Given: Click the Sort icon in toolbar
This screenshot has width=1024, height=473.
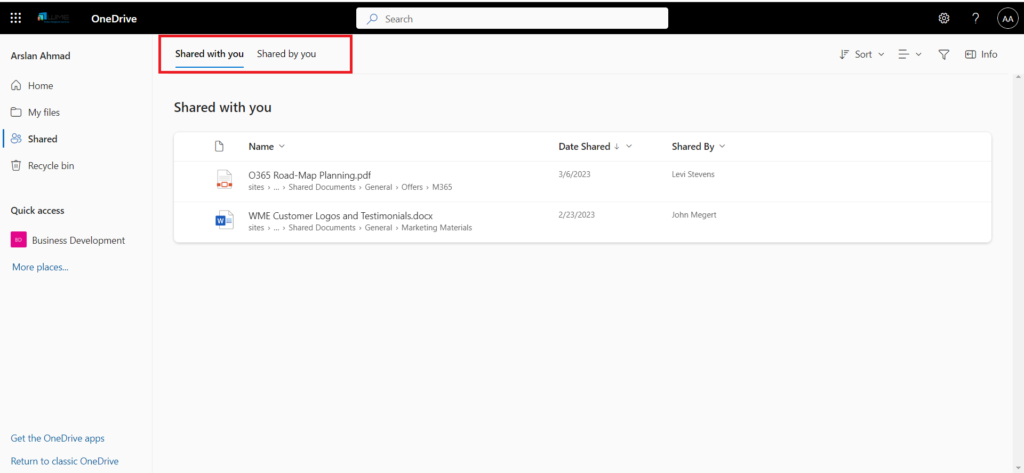Looking at the screenshot, I should point(844,54).
